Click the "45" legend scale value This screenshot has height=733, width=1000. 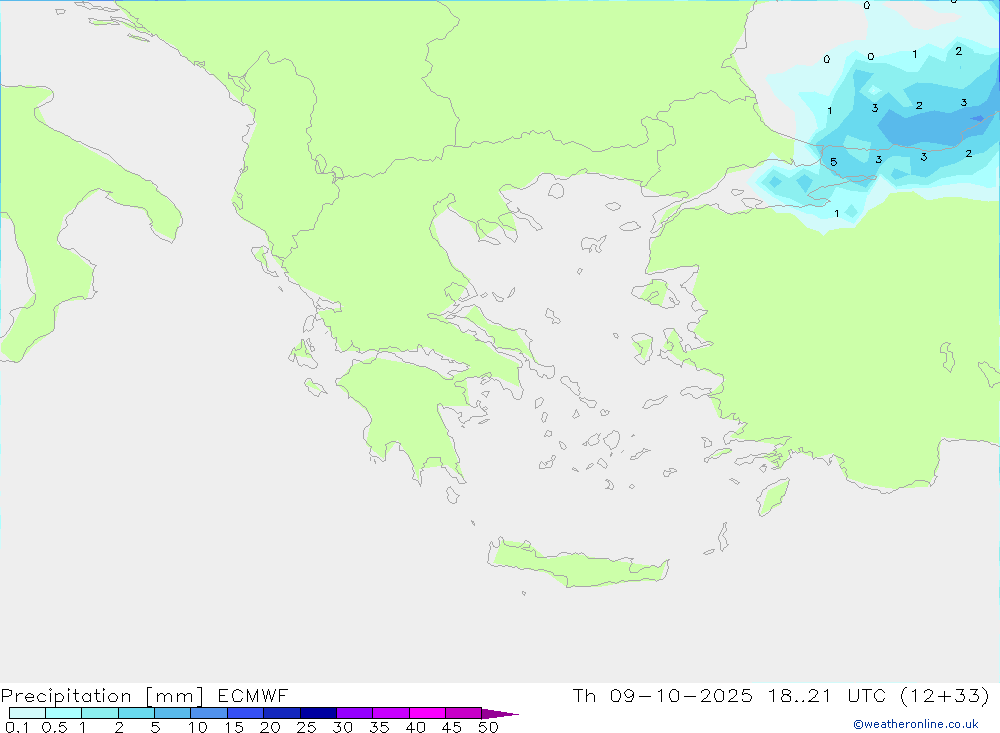pyautogui.click(x=452, y=727)
